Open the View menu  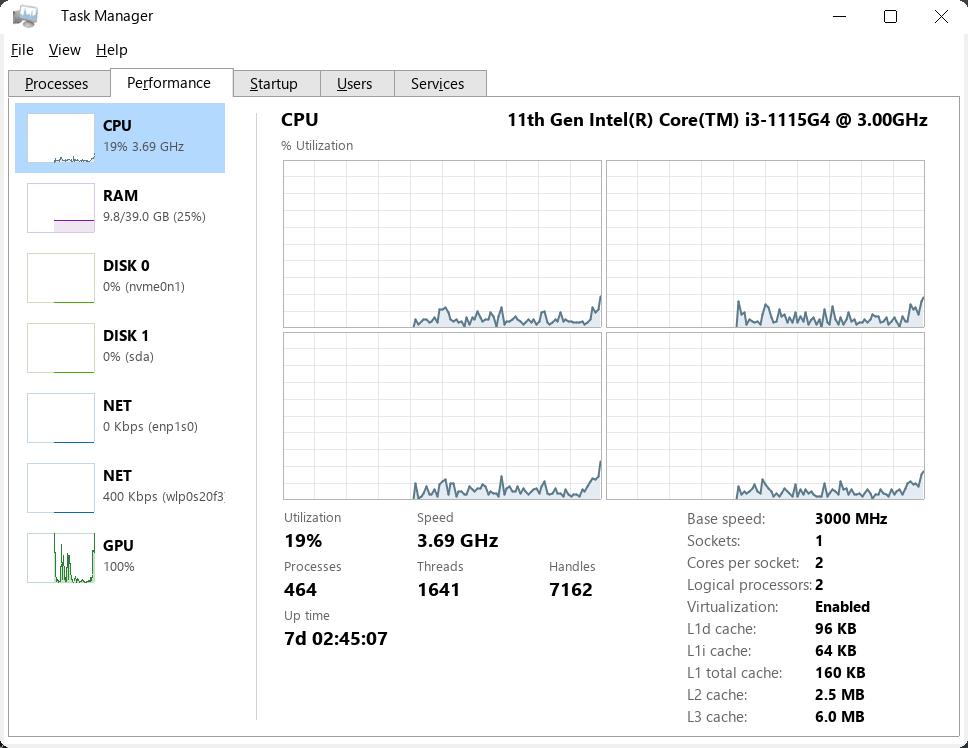65,50
